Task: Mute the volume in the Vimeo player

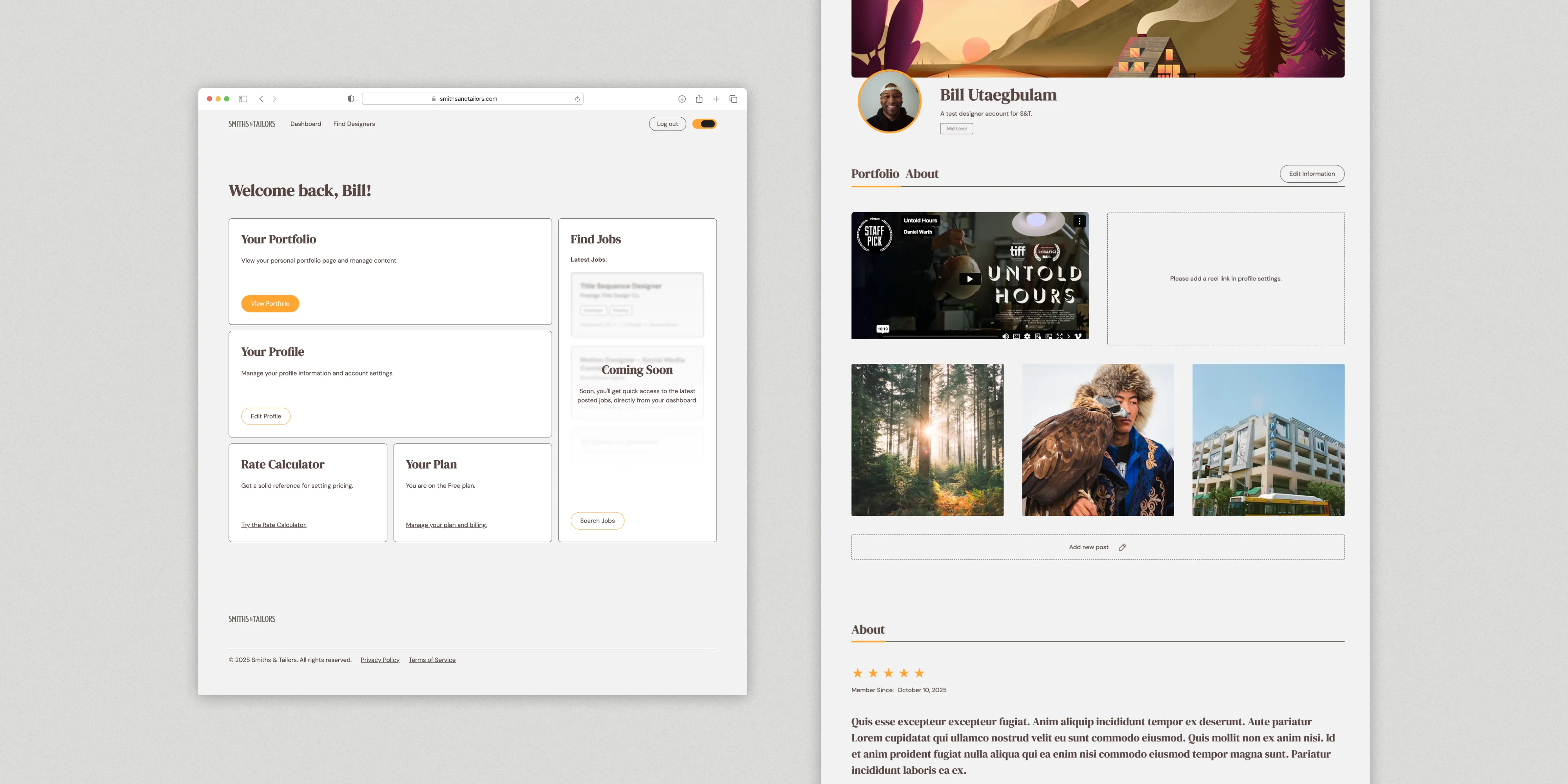Action: (1005, 337)
